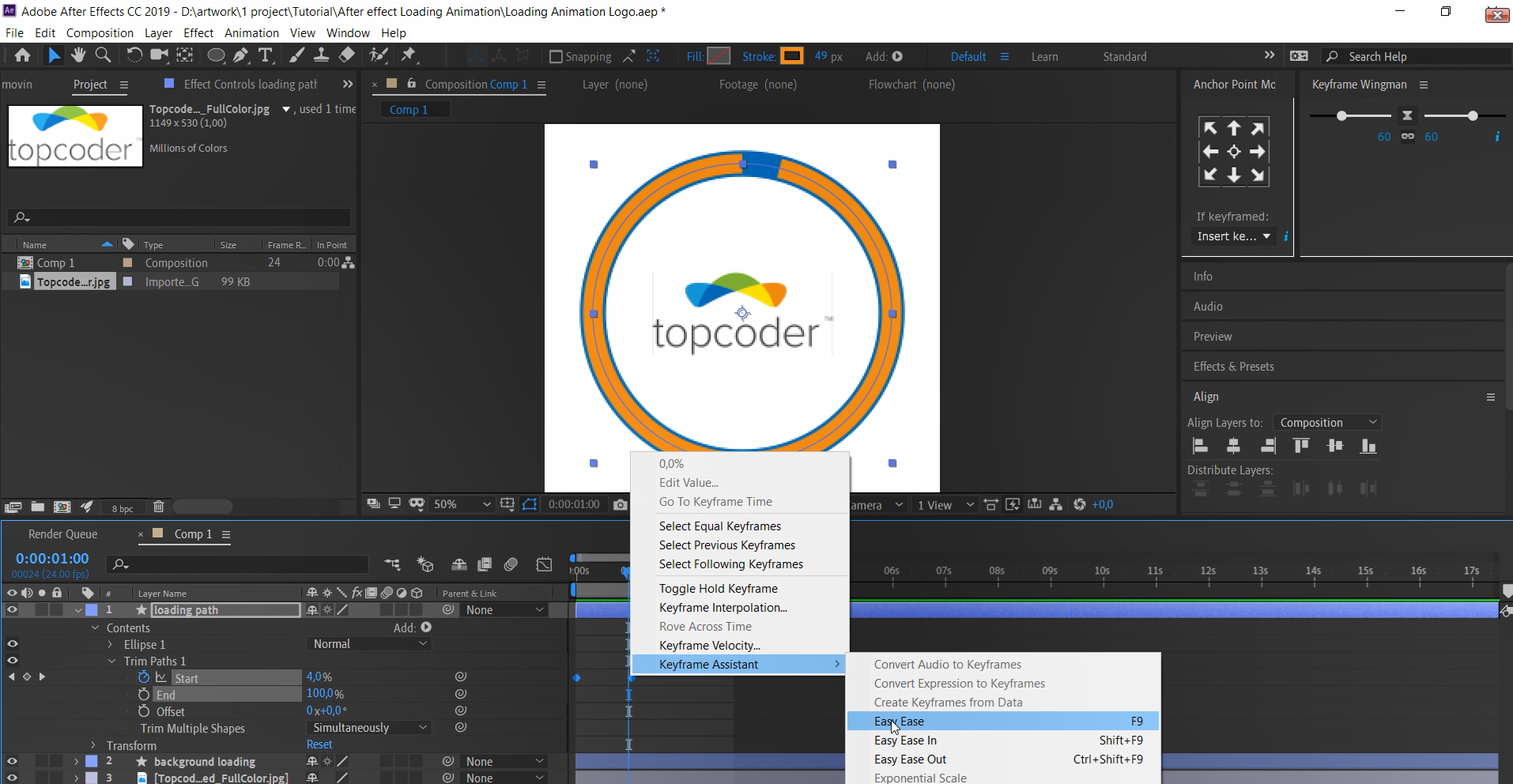Click the up arrow in Anchor Point Mover
This screenshot has height=784, width=1513.
tap(1234, 128)
